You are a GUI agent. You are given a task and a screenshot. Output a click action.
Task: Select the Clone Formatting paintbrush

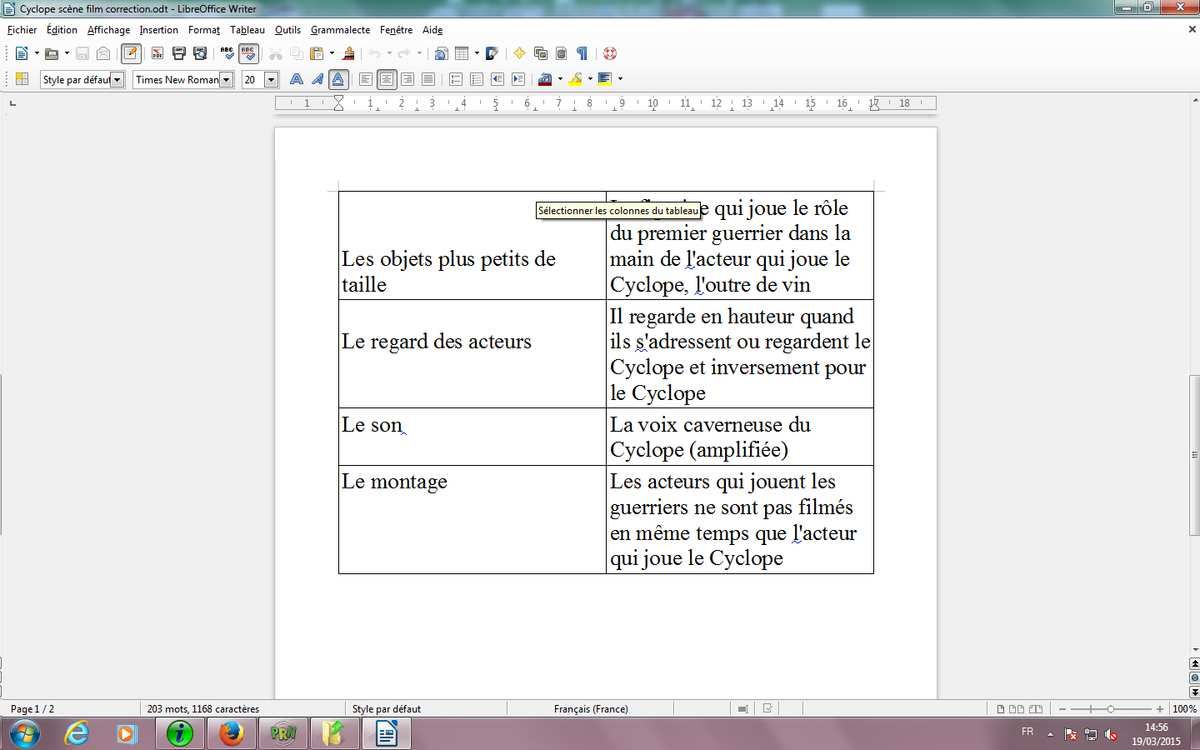pyautogui.click(x=349, y=53)
